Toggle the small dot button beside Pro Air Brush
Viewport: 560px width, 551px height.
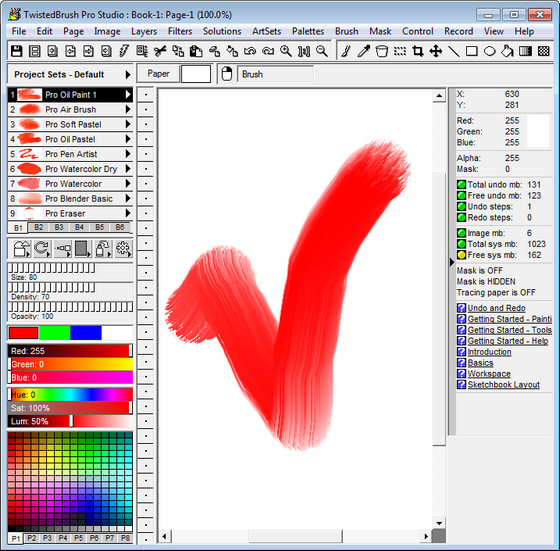(x=146, y=110)
